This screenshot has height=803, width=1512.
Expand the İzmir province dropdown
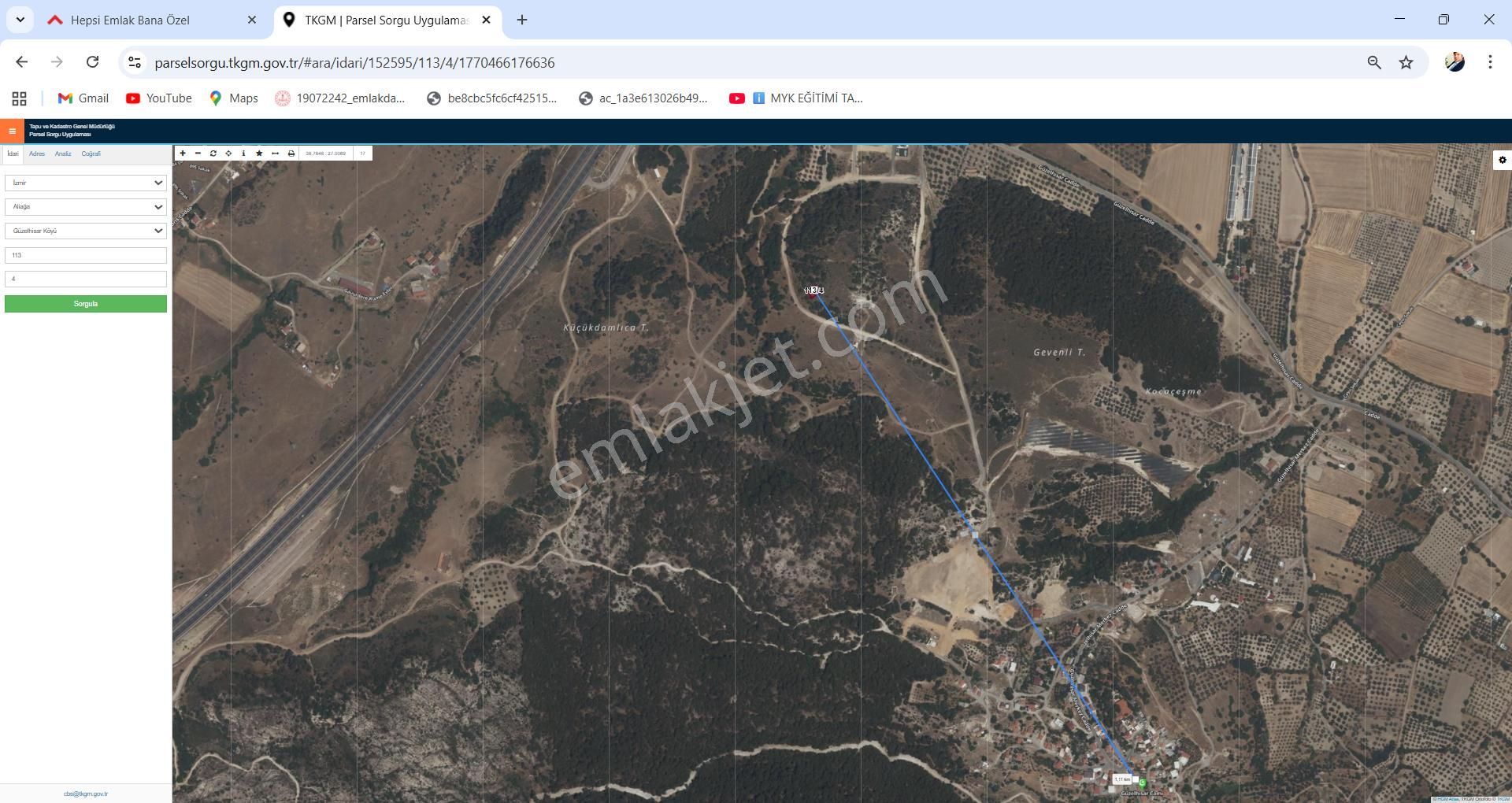point(85,183)
